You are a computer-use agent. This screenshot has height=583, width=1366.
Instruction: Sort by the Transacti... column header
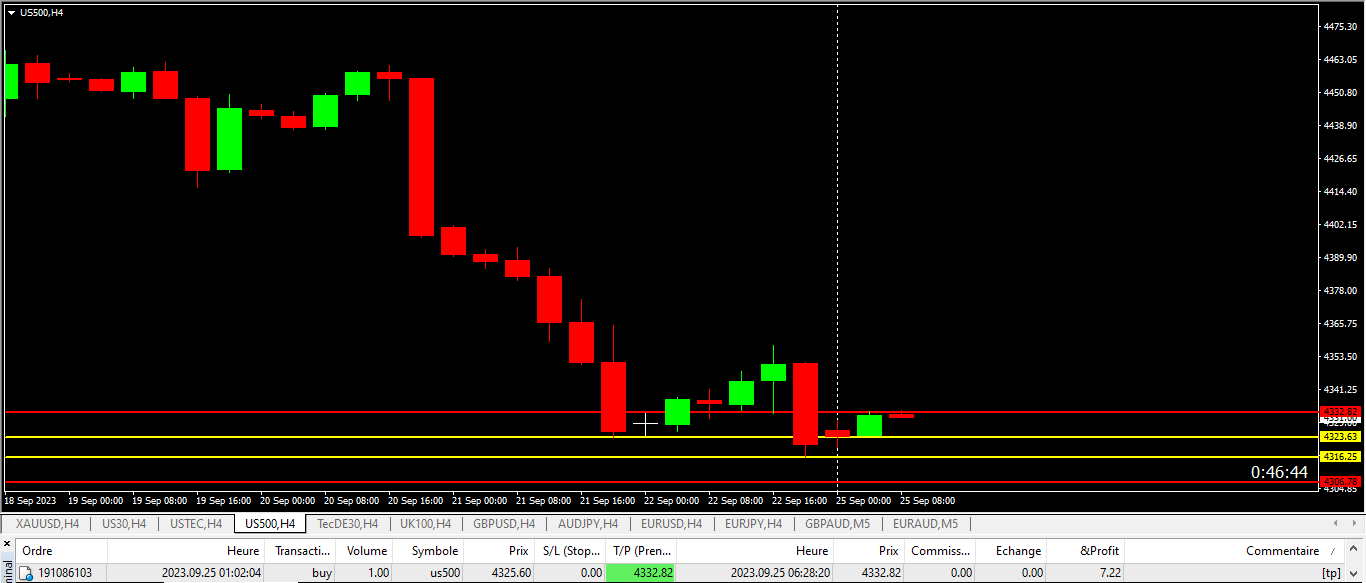pos(300,551)
